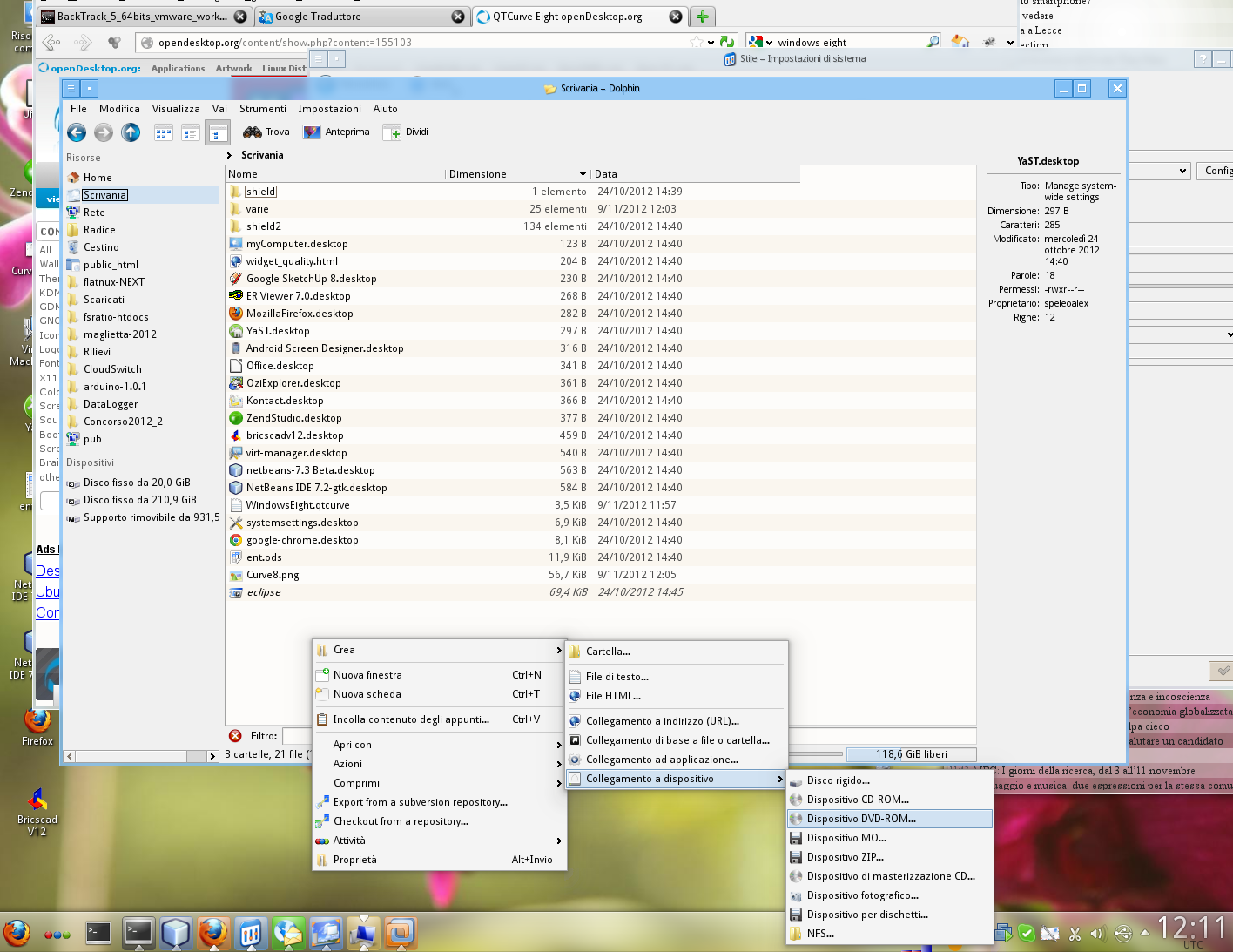Choose Disco rigido device entry
Image resolution: width=1233 pixels, height=952 pixels.
(x=889, y=780)
